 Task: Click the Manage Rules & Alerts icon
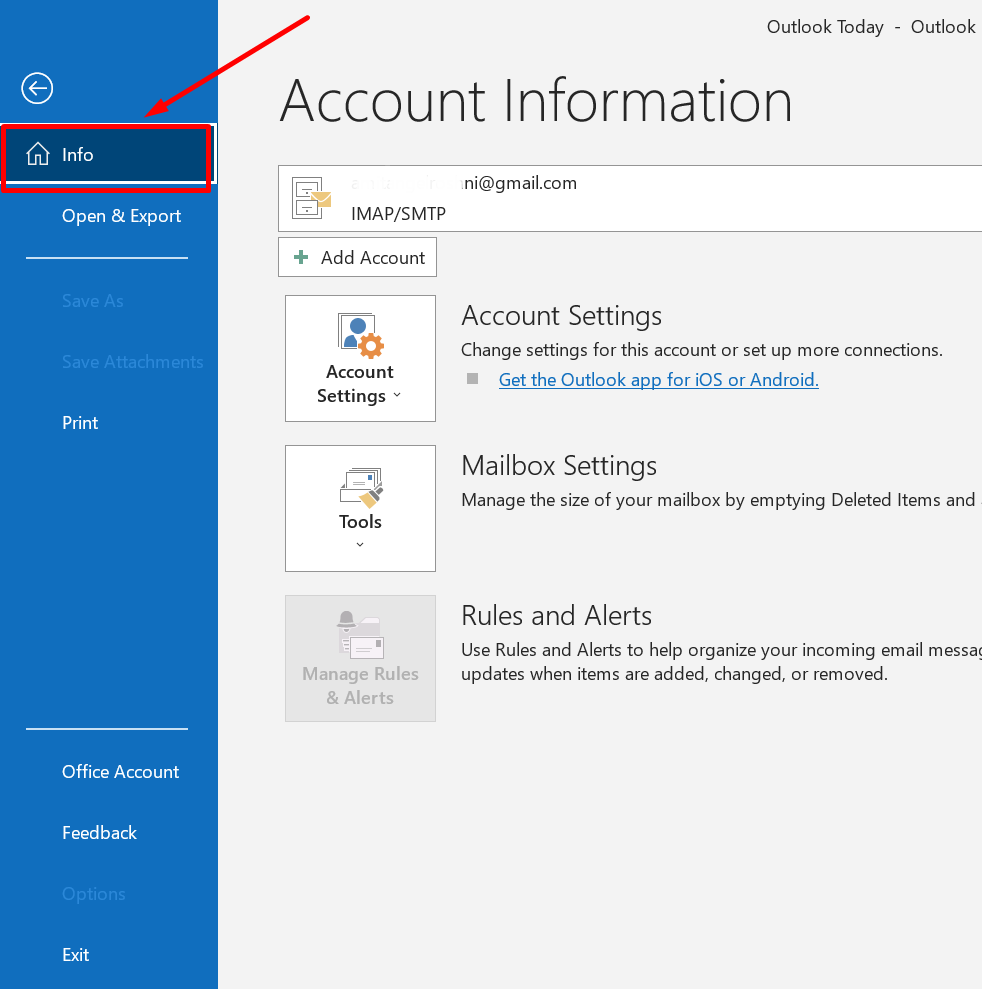tap(360, 635)
